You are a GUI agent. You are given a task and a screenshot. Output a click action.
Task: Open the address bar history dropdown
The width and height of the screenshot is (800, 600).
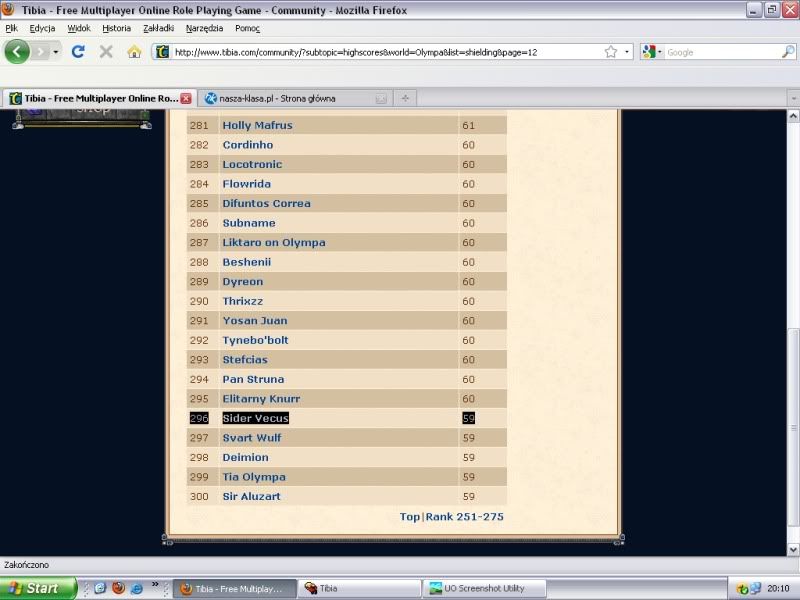tap(627, 52)
